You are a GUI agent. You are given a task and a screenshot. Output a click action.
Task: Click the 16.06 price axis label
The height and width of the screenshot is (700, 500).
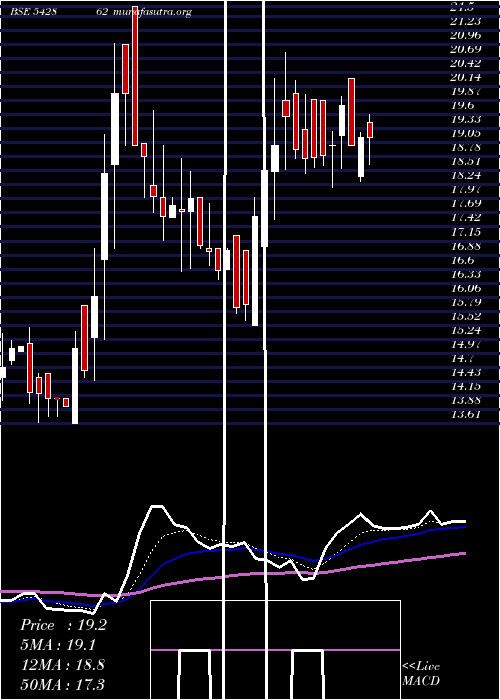(466, 288)
